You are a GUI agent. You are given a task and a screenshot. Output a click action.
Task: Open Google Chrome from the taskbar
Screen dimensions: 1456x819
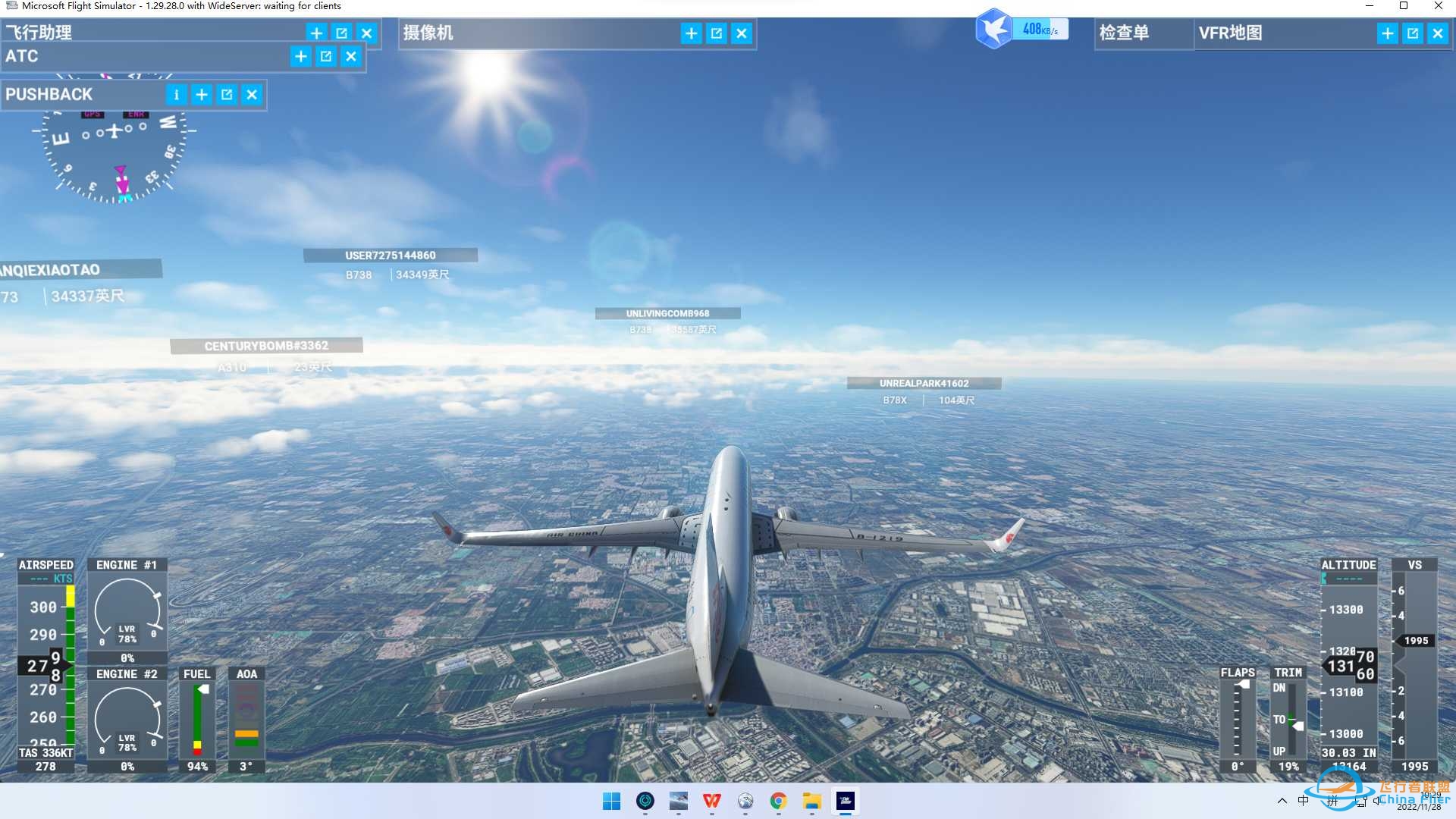click(778, 802)
